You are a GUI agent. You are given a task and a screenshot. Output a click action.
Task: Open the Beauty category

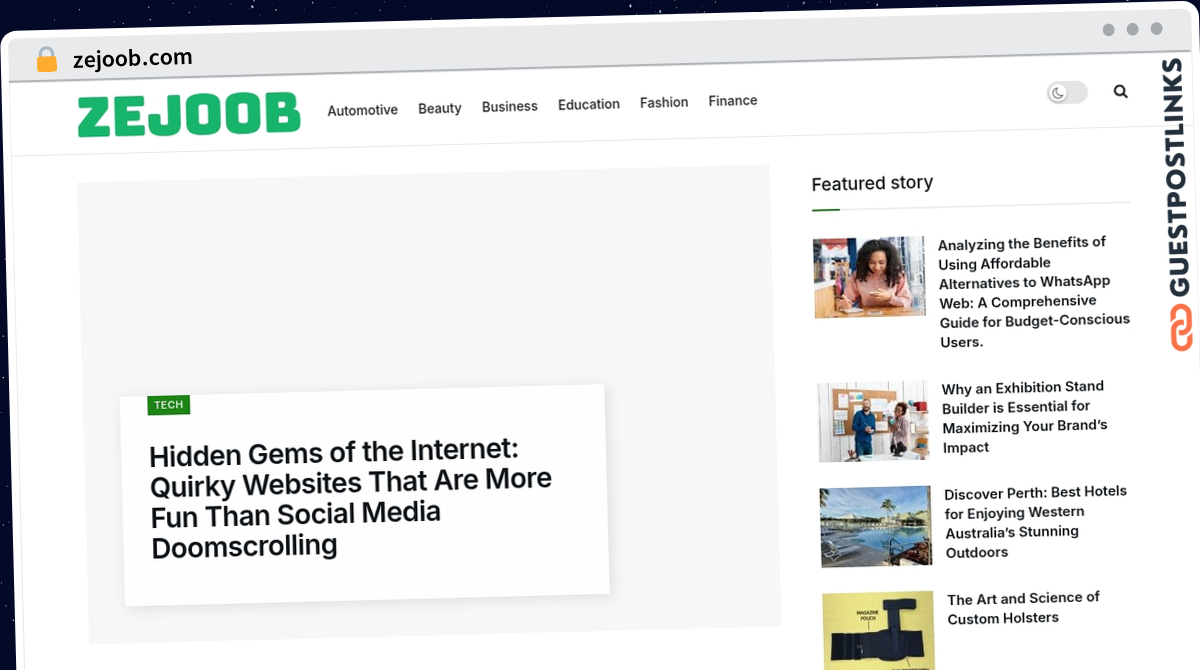(x=440, y=108)
